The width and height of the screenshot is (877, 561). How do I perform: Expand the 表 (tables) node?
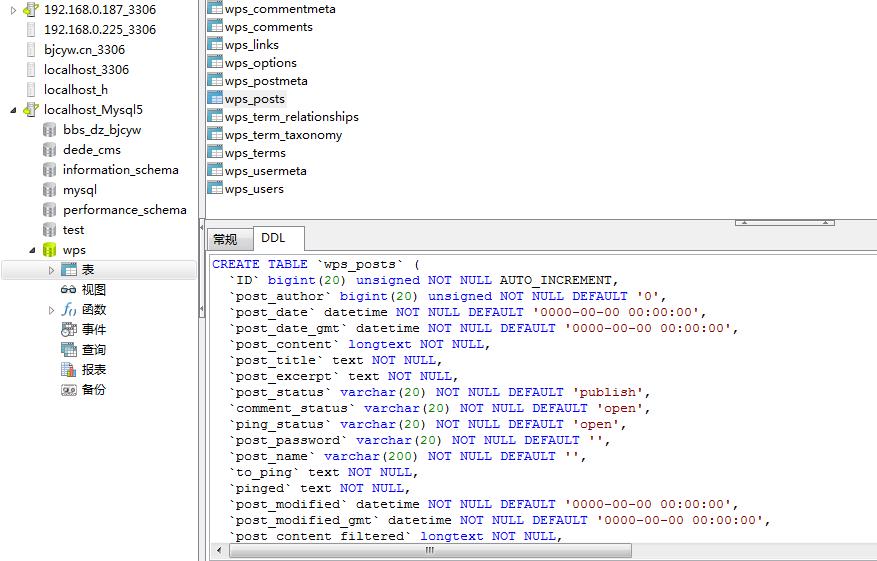click(x=51, y=270)
